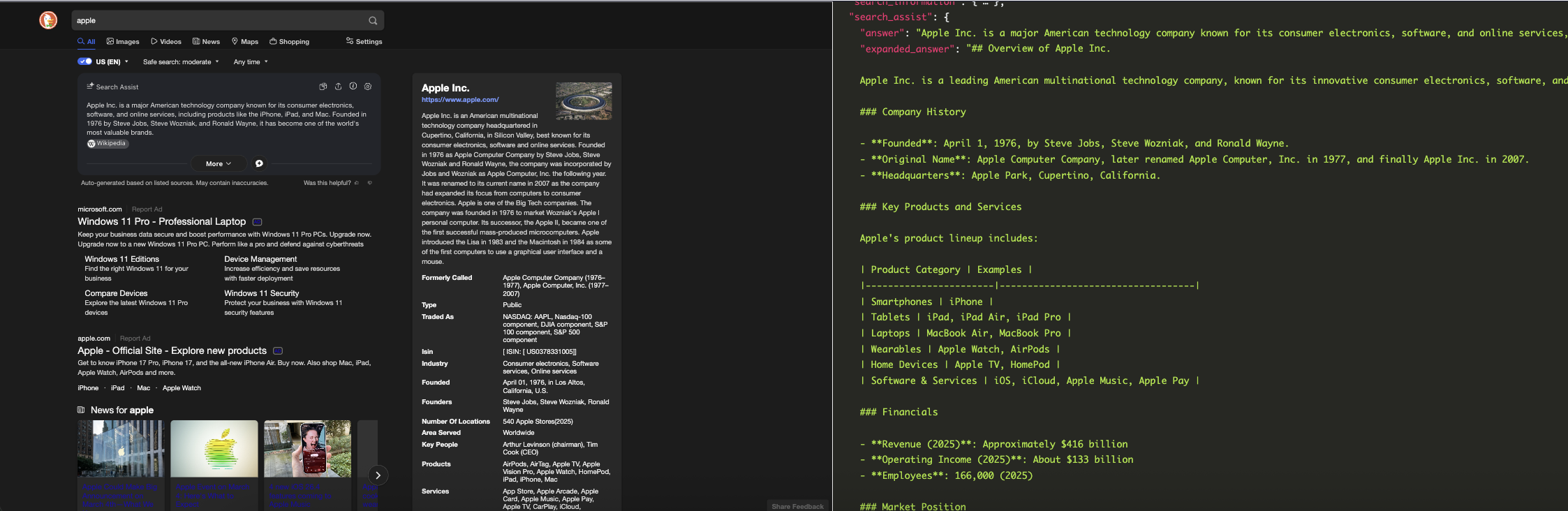Screen dimensions: 1568x511
Task: Click the magnifying glass search icon
Action: (x=373, y=21)
